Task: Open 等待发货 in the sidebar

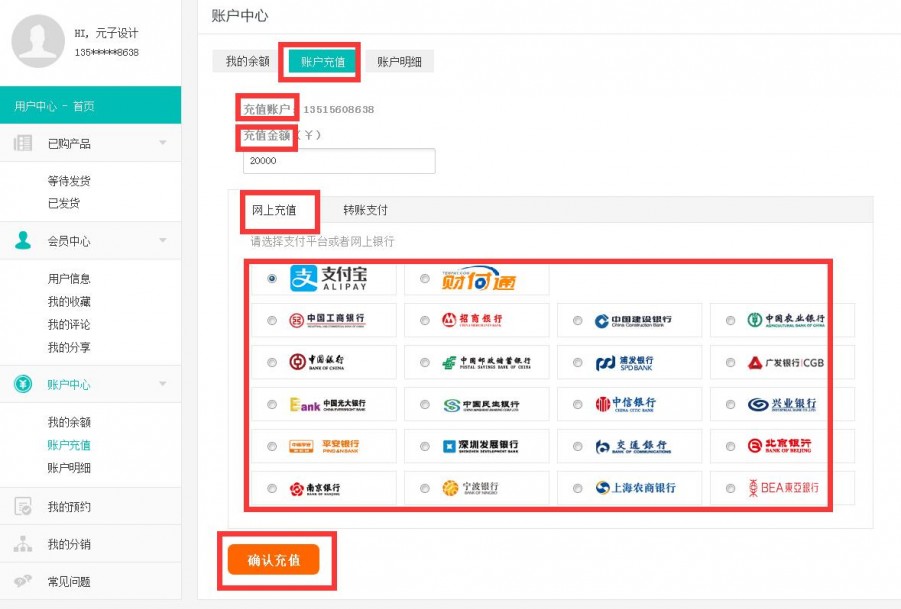Action: [69, 181]
